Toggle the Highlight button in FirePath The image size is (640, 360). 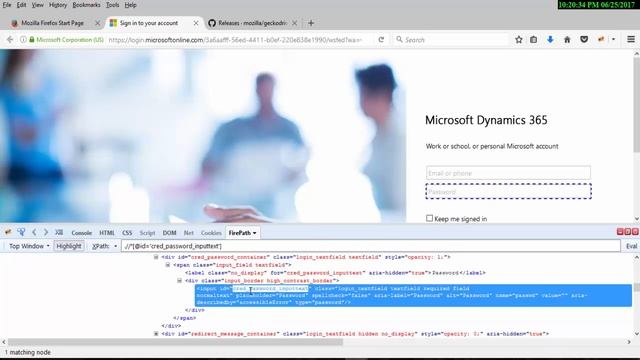coord(69,246)
